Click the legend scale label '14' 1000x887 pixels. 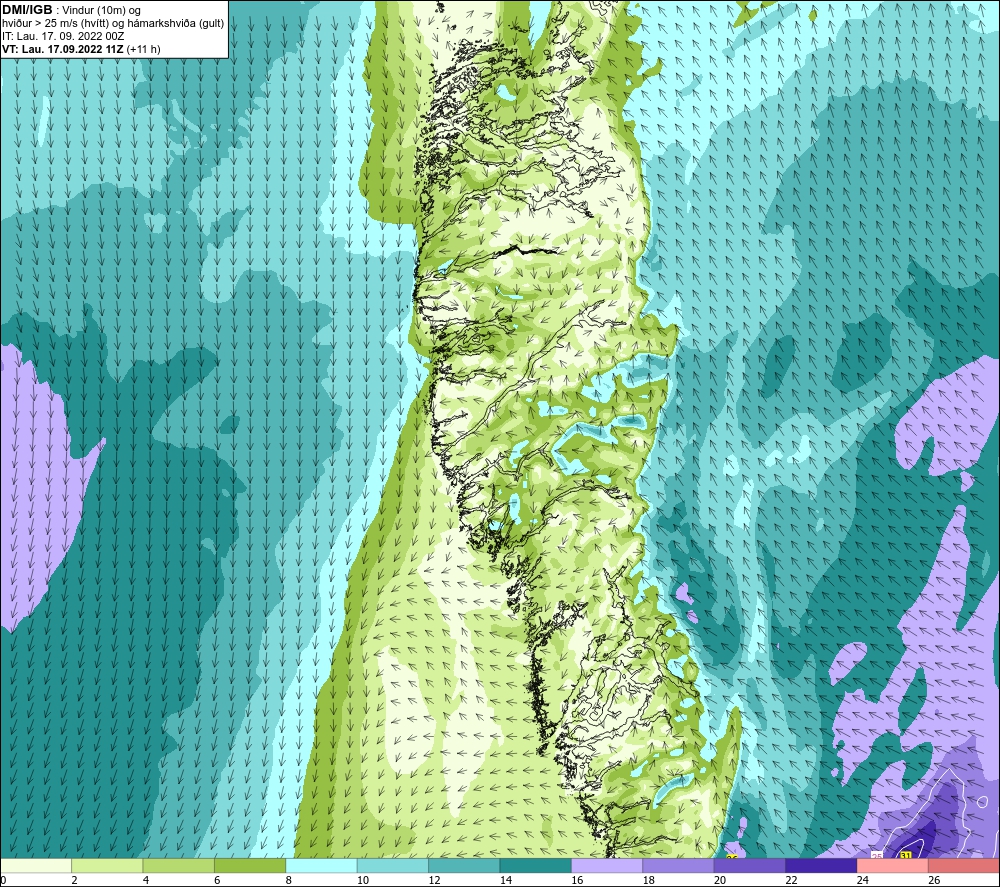pos(506,880)
